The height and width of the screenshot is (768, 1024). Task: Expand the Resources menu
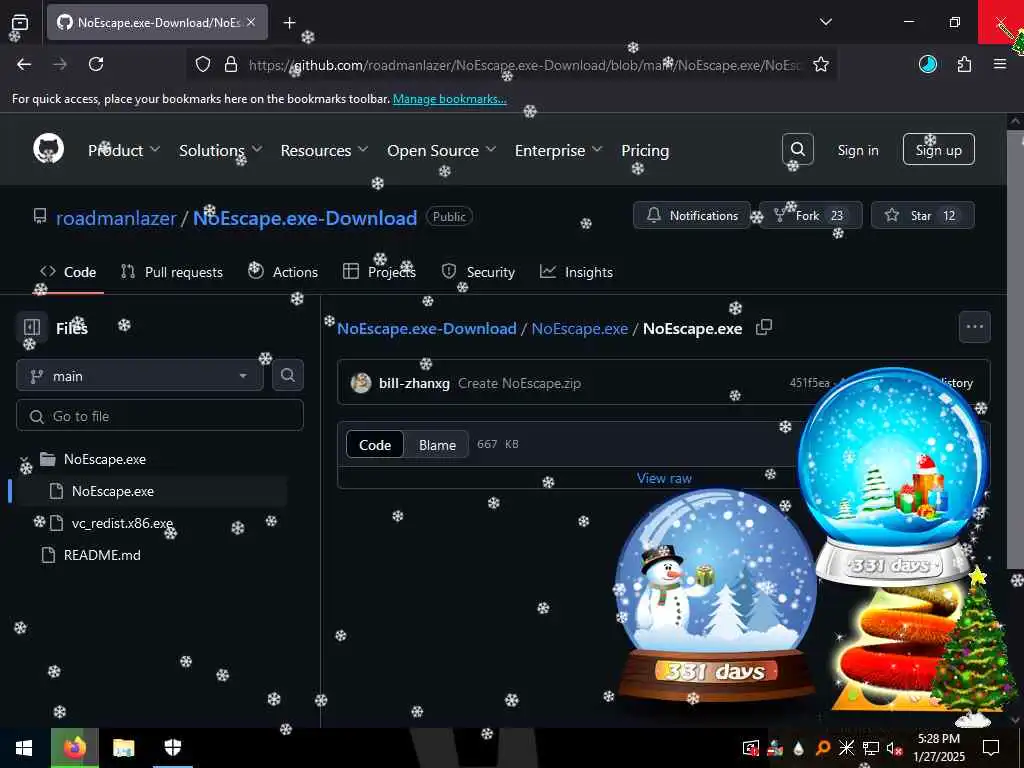click(324, 150)
